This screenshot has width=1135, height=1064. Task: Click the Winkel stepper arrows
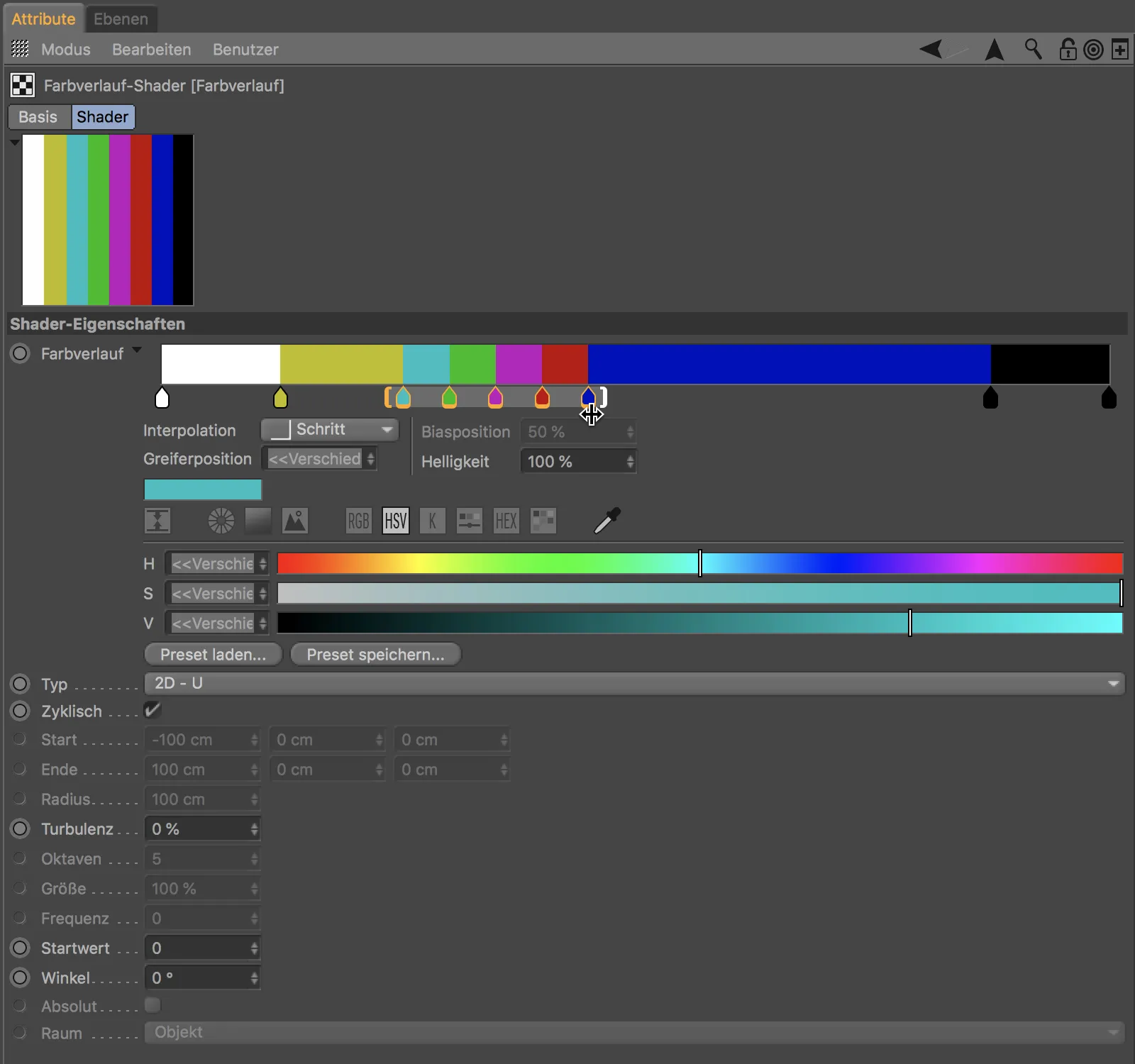(x=254, y=978)
